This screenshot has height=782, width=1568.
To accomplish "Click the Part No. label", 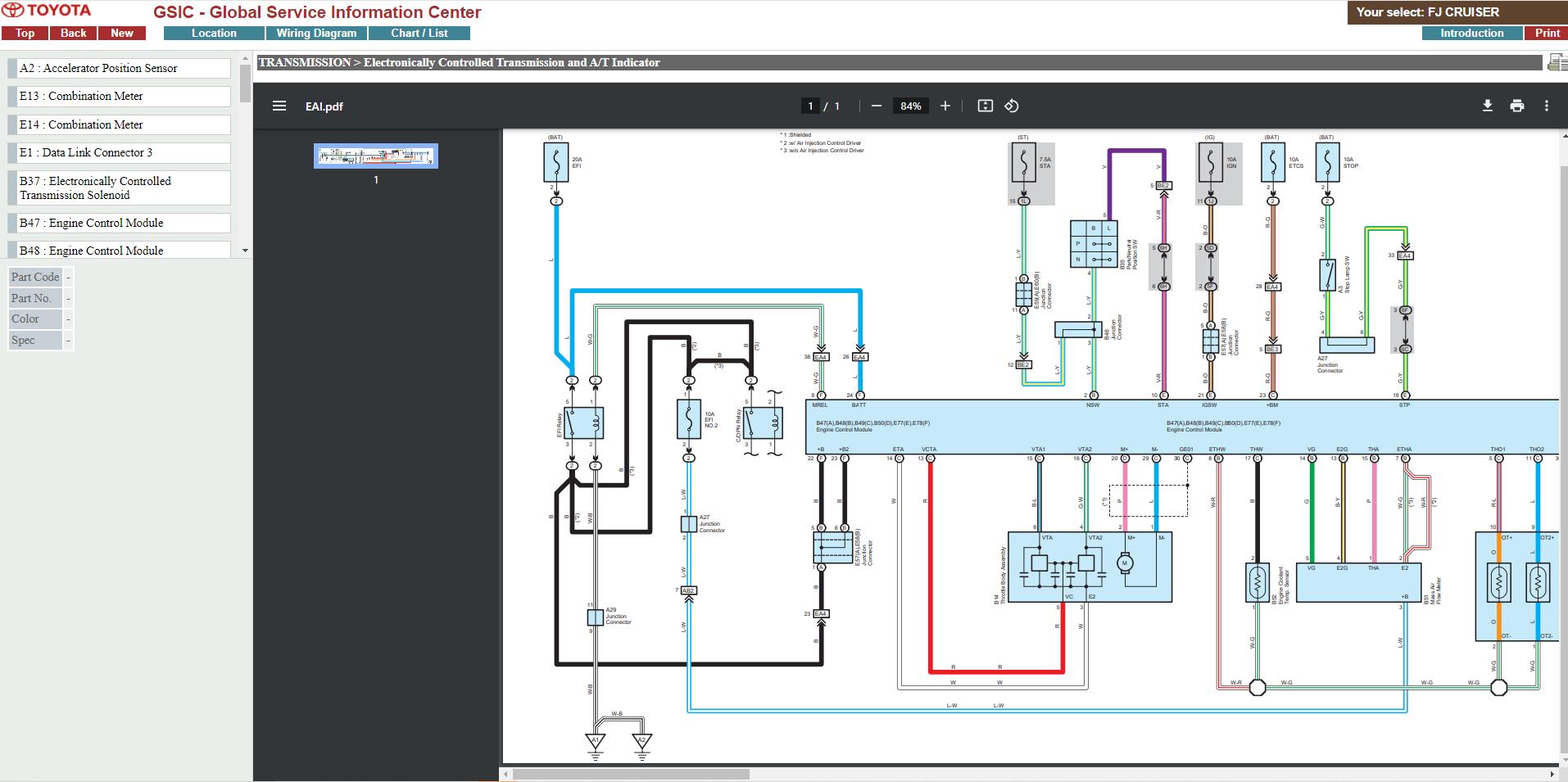I will (x=35, y=298).
